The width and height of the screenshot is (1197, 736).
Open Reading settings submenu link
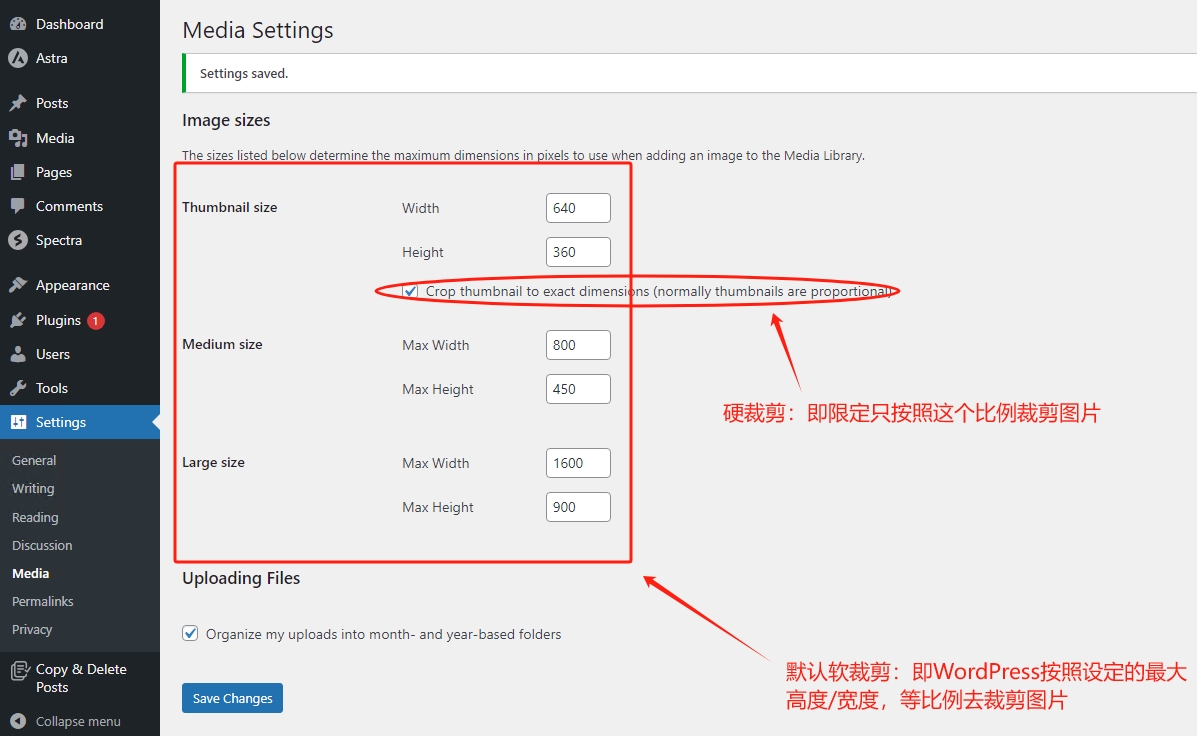[35, 517]
